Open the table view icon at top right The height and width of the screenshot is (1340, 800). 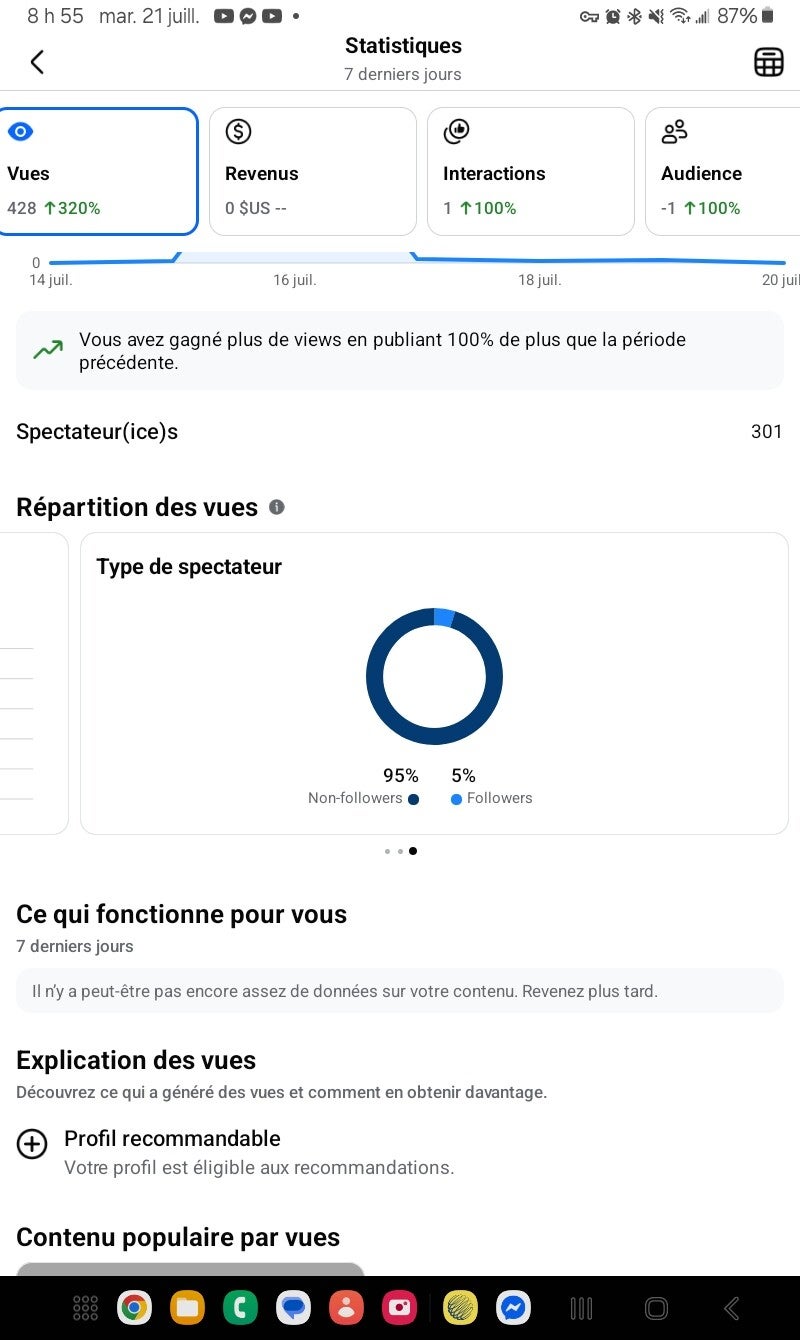768,62
